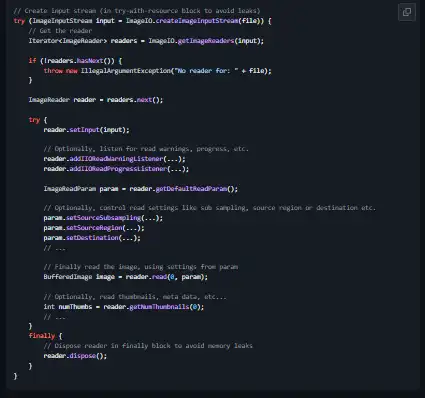
Task: Click comment about read warnings, progress
Action: [146, 149]
